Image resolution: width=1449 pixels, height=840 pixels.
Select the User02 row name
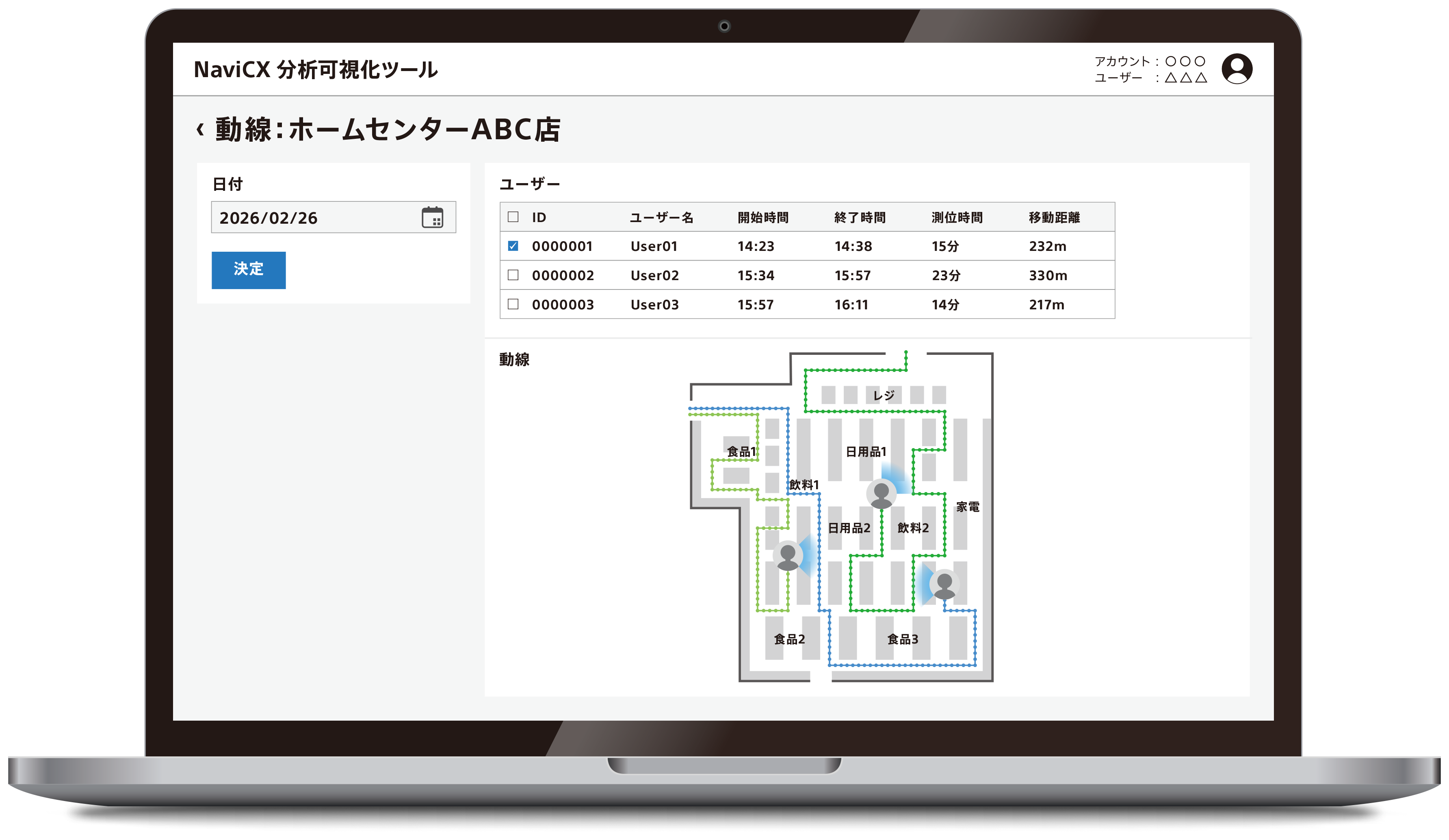(654, 275)
